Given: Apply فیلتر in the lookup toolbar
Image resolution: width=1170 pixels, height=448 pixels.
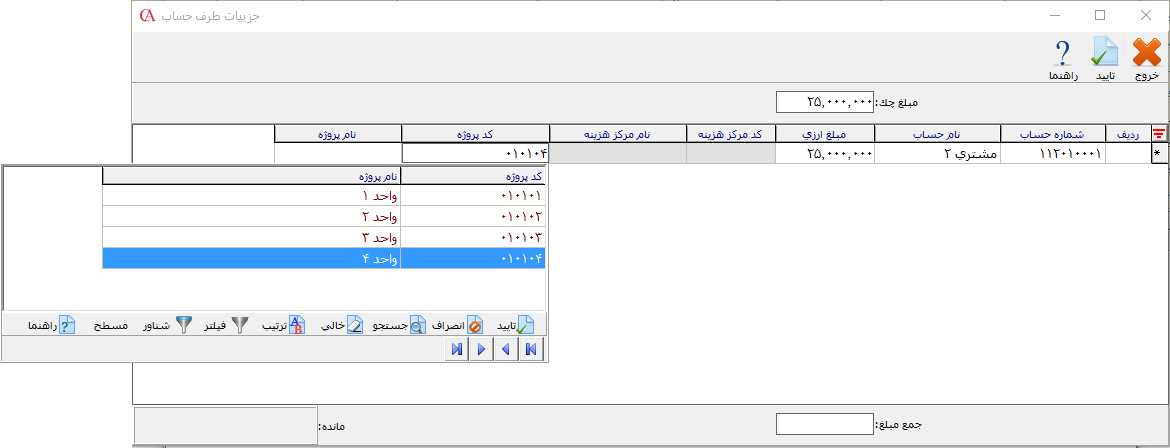Looking at the screenshot, I should tap(226, 326).
